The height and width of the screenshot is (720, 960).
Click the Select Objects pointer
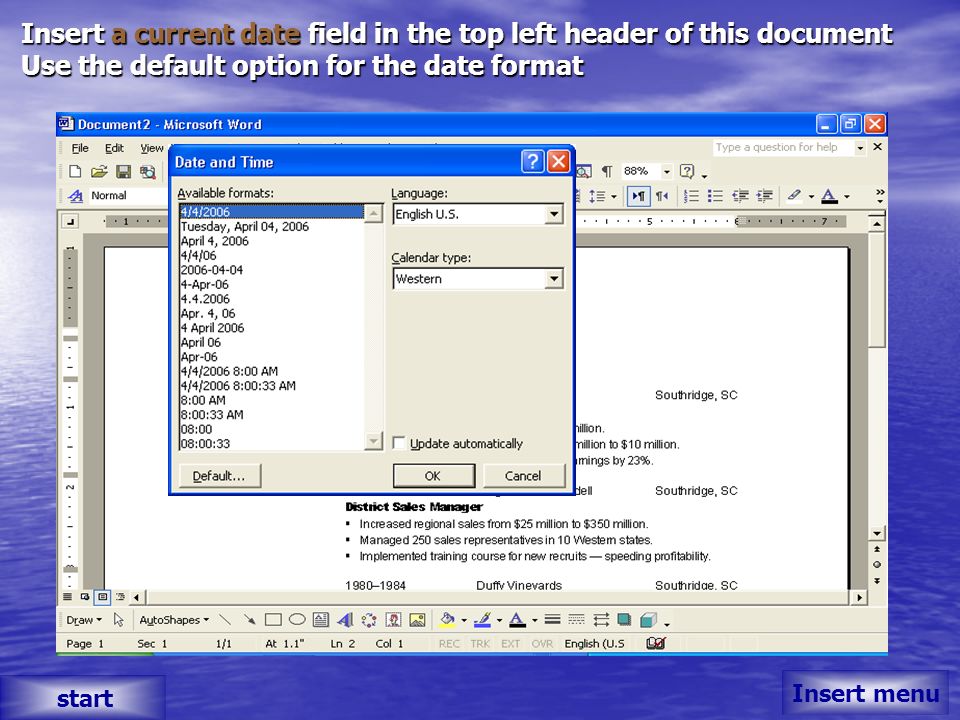tap(119, 620)
